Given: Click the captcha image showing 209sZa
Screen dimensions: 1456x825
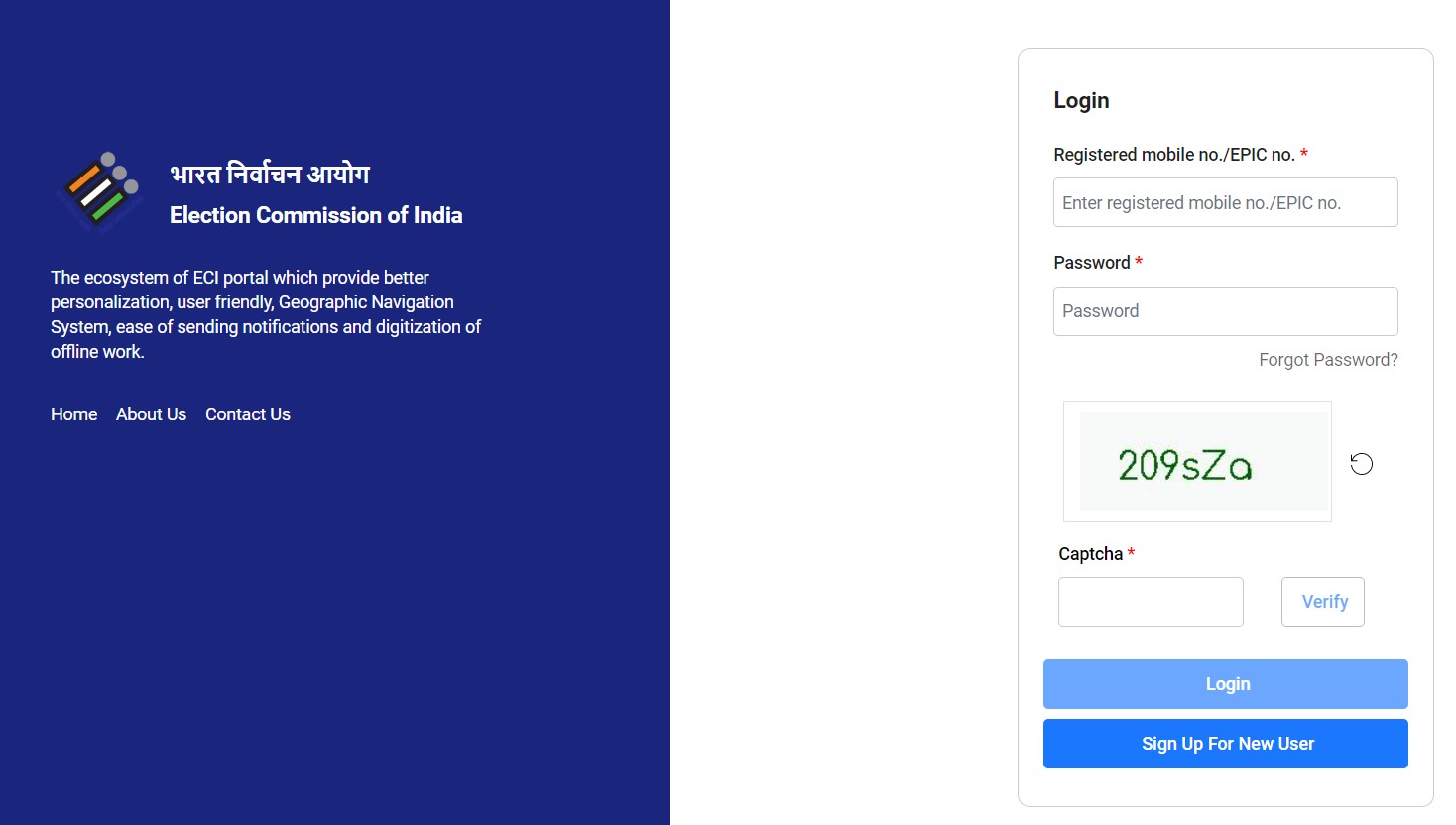Looking at the screenshot, I should (1197, 460).
